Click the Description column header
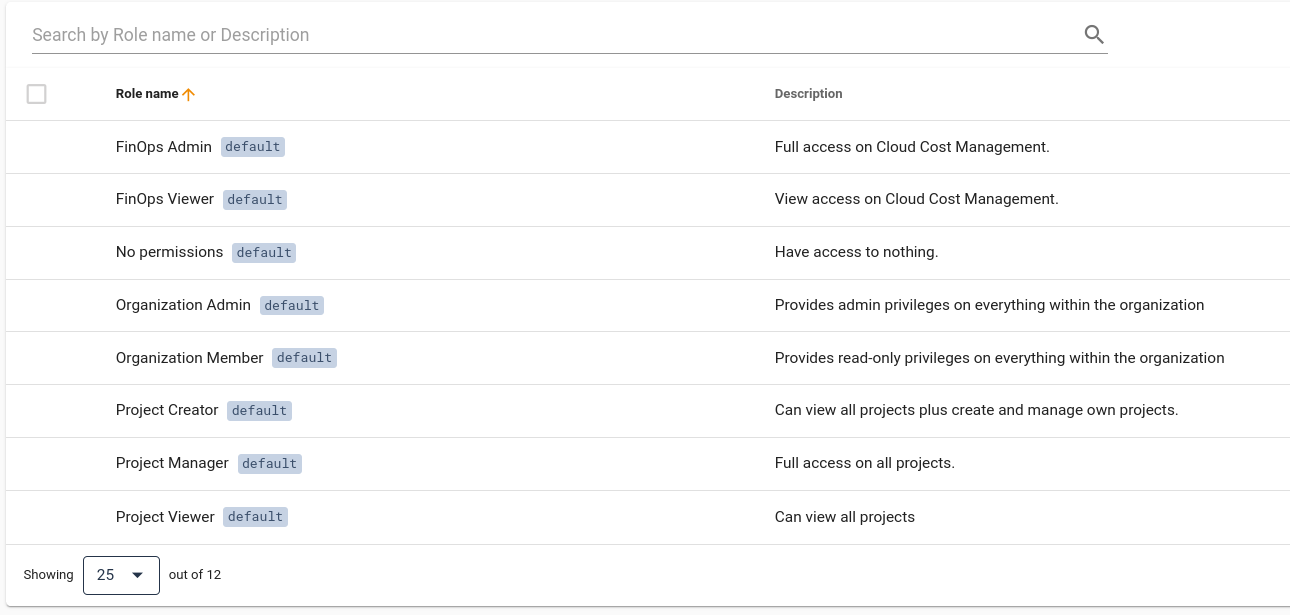Screen dimensions: 1290x615 point(808,94)
